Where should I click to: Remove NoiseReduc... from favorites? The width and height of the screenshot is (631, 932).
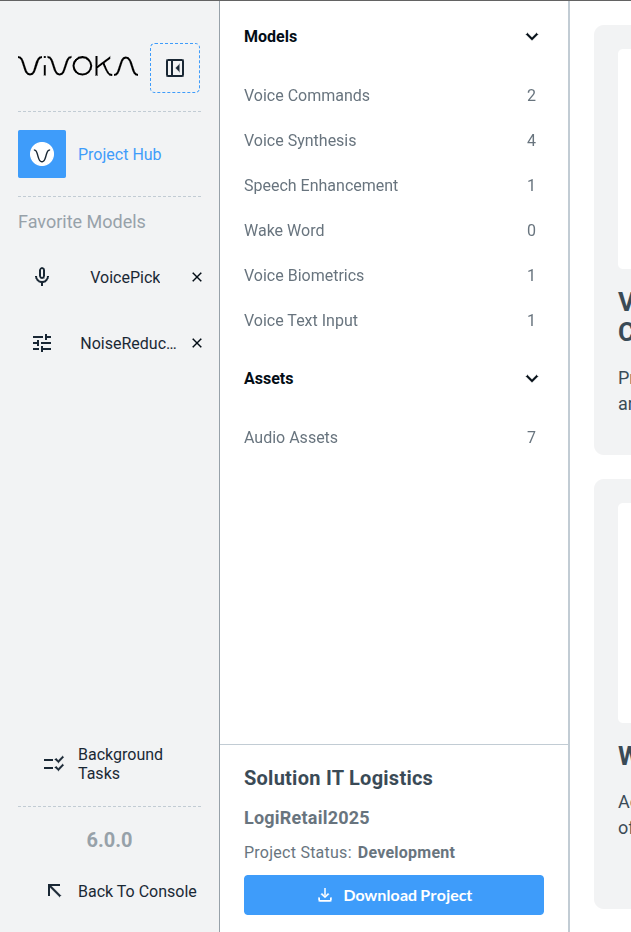(197, 343)
